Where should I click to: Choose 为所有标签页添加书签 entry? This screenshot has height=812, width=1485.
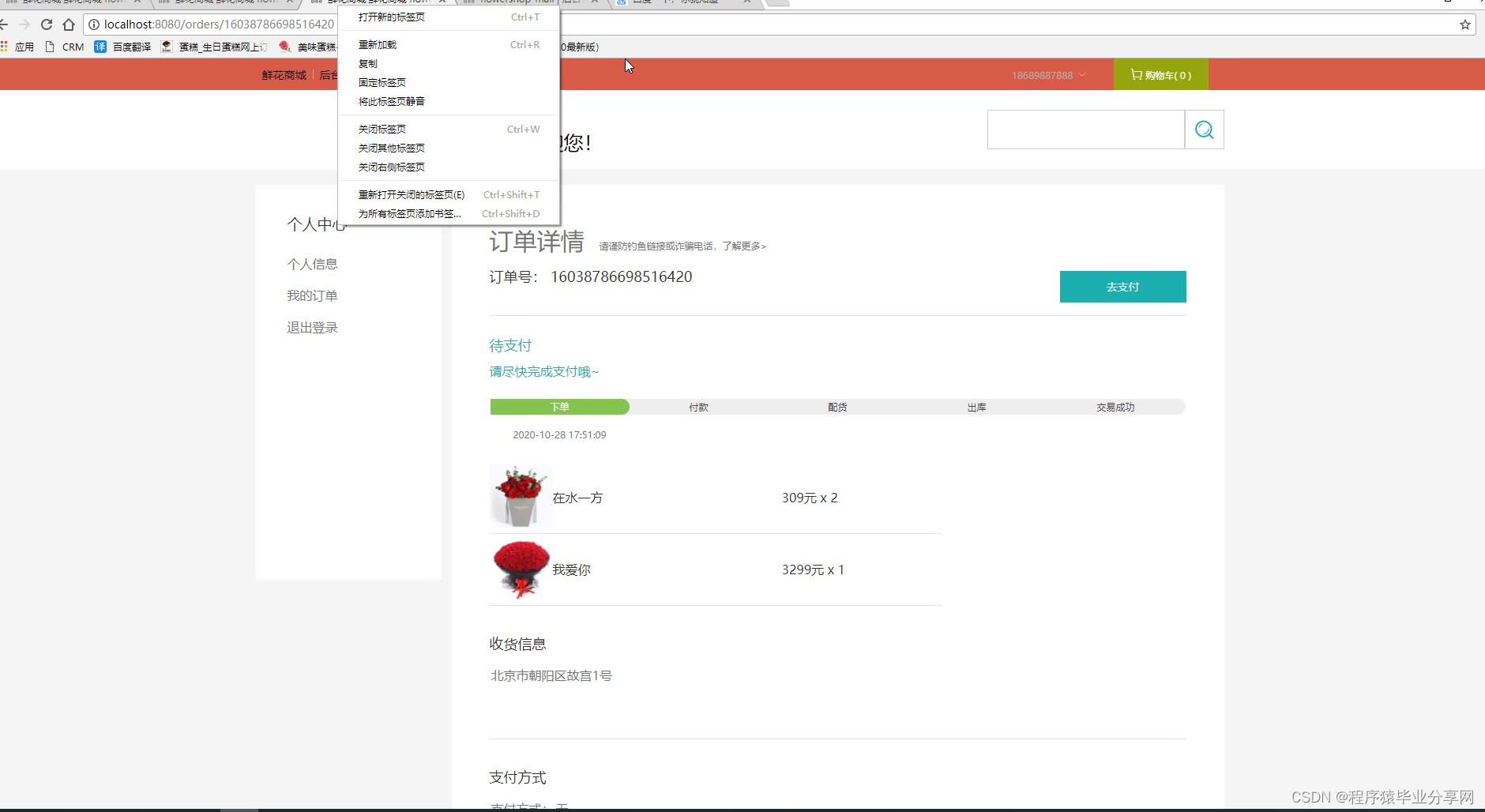click(x=449, y=213)
